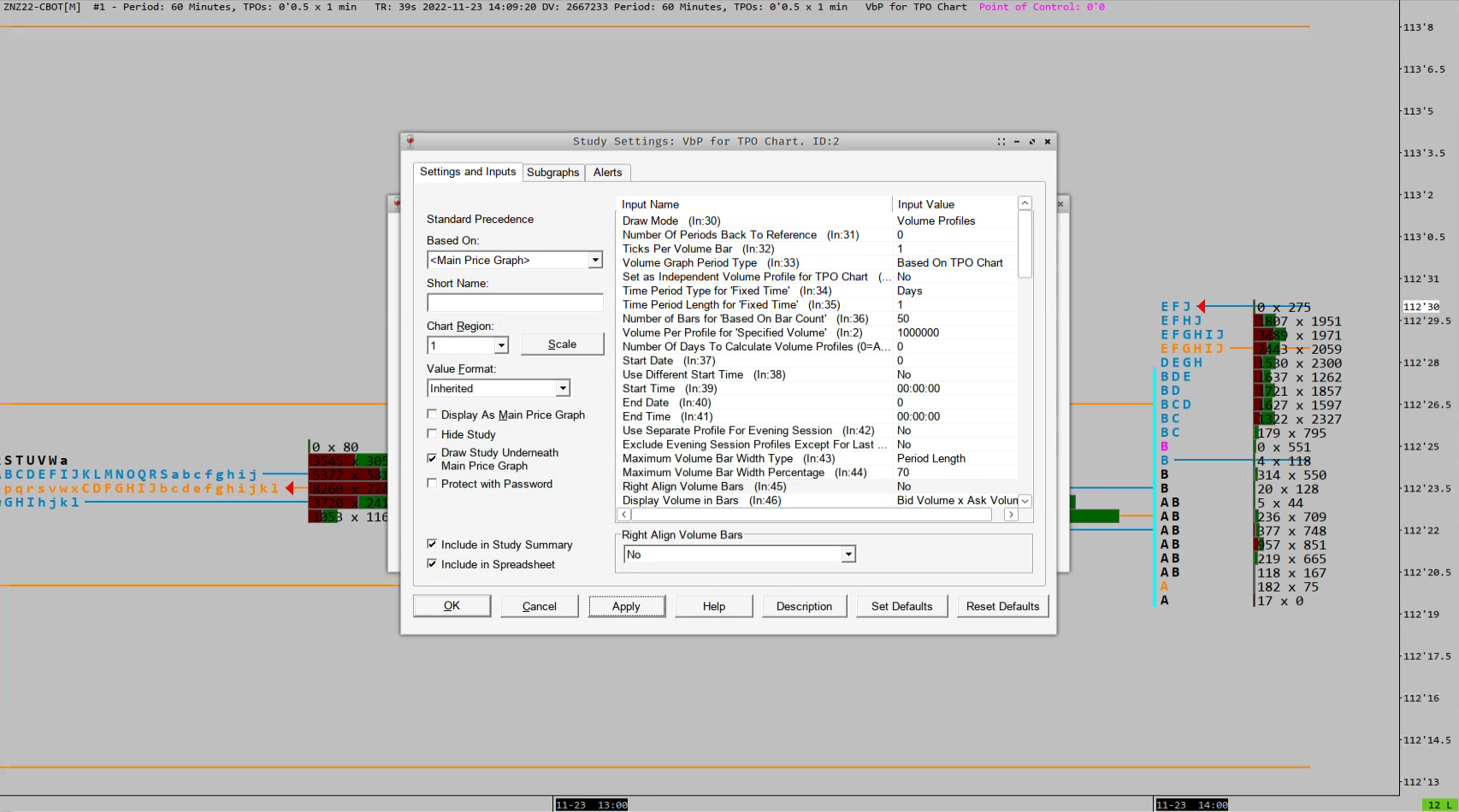Minimize the Study Settings dialog
The image size is (1459, 812).
pos(1017,142)
